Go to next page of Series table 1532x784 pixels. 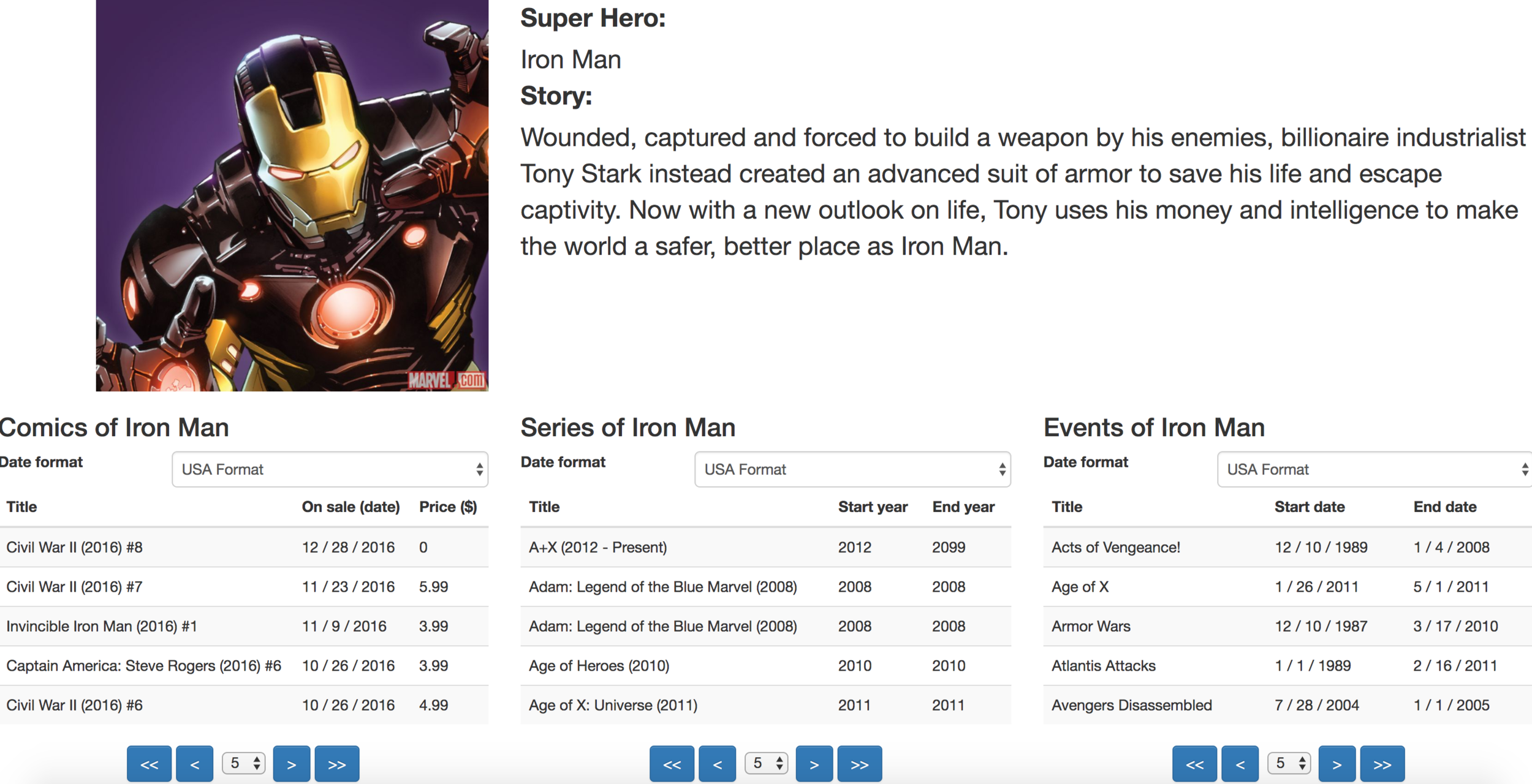pos(814,764)
